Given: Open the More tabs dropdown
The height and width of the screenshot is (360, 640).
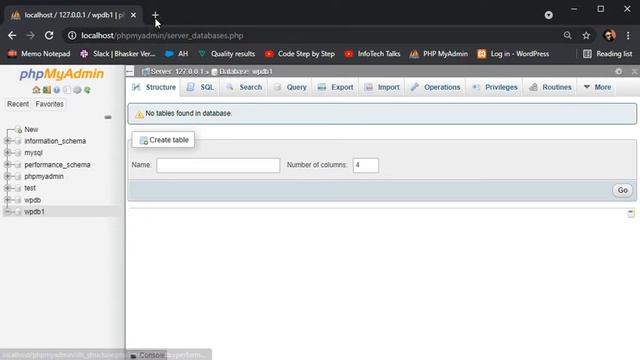Looking at the screenshot, I should point(597,87).
